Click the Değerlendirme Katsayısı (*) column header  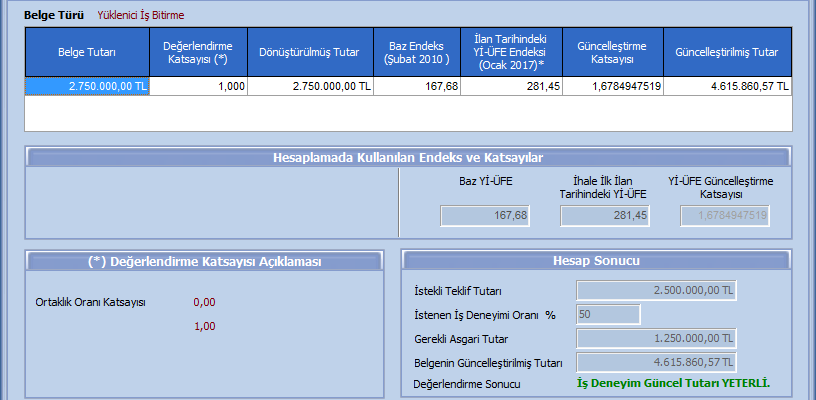tap(198, 50)
